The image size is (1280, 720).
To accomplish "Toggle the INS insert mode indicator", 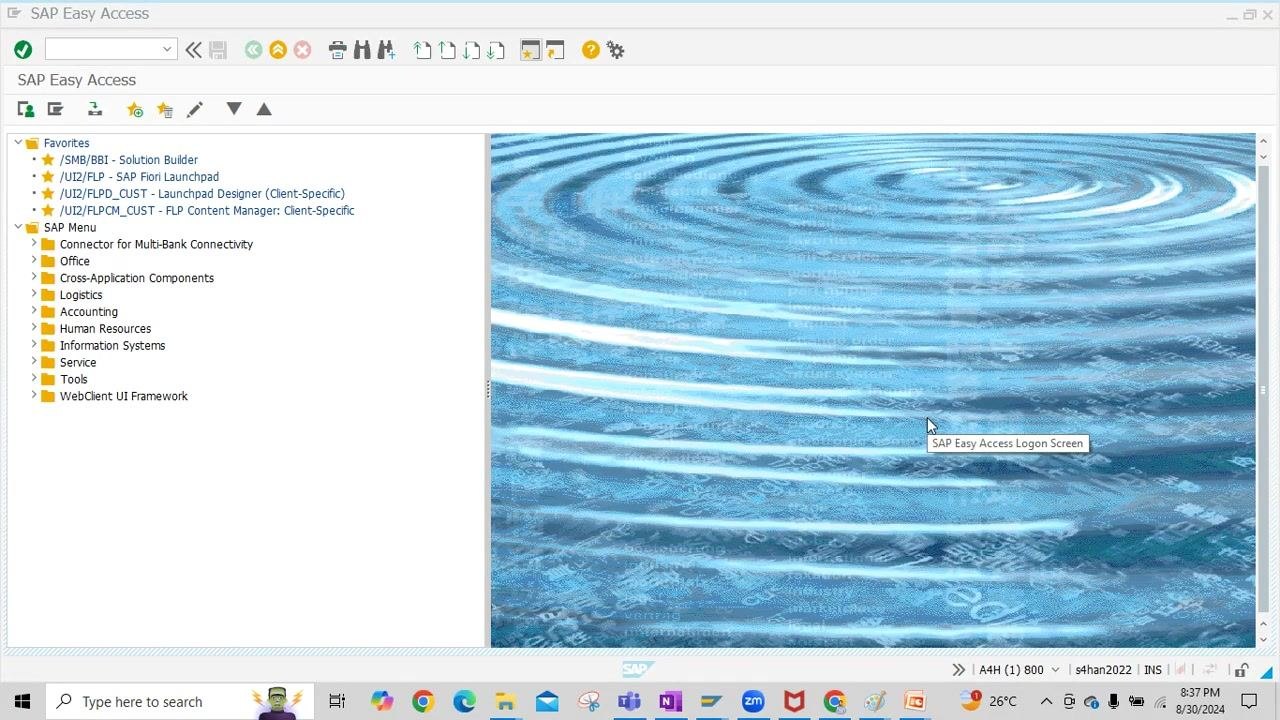I will click(1153, 670).
